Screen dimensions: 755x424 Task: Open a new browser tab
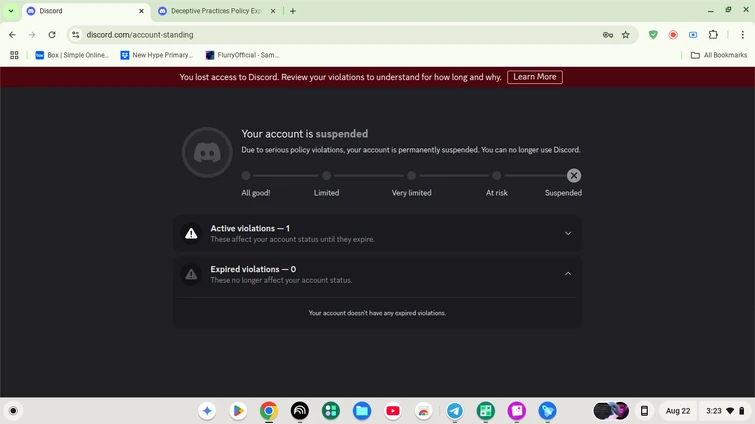tap(293, 11)
